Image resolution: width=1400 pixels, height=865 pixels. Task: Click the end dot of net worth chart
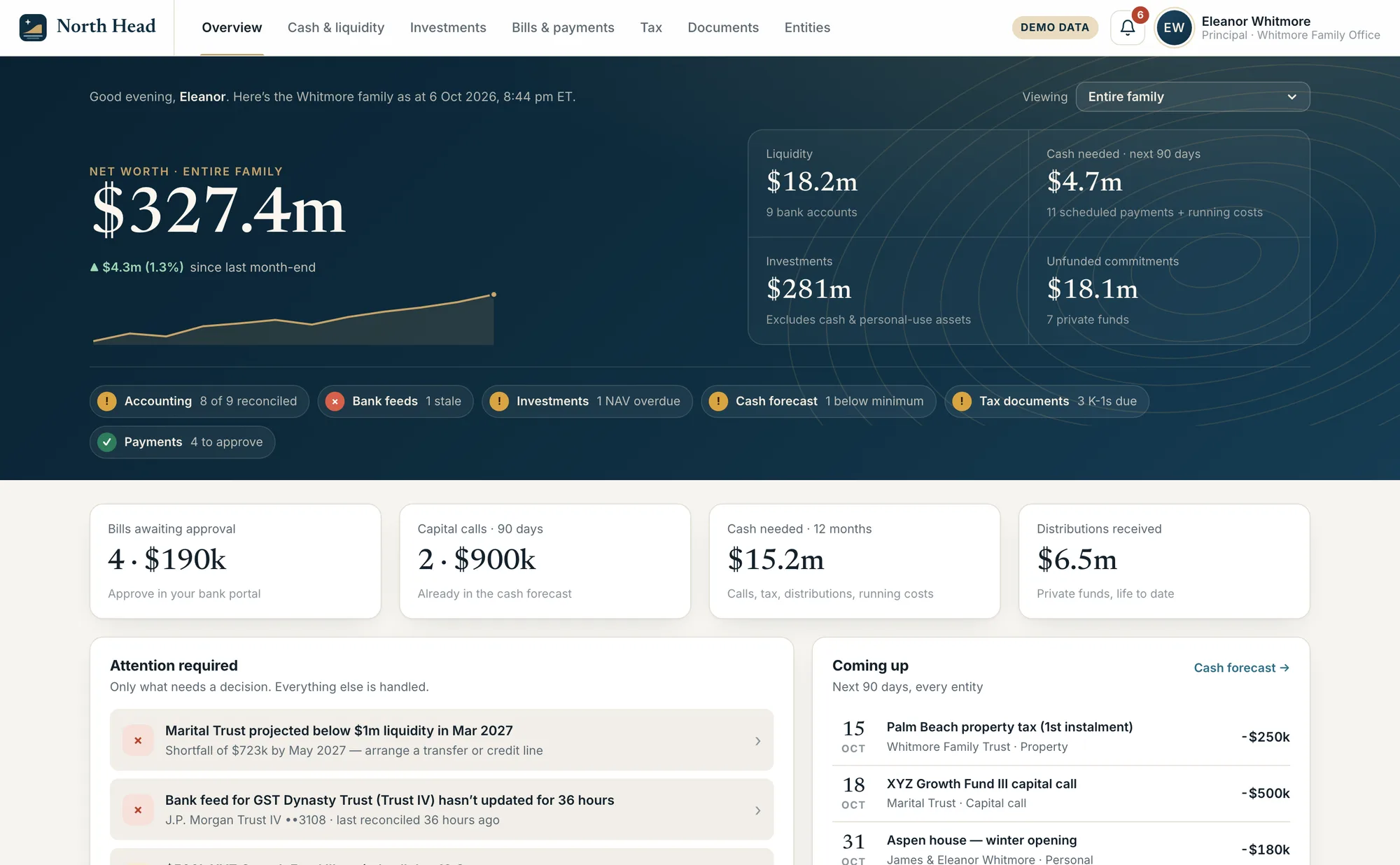click(x=493, y=295)
